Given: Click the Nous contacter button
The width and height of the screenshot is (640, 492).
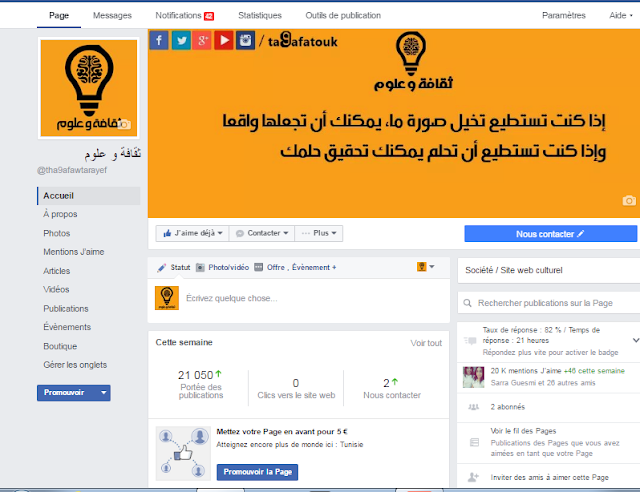Looking at the screenshot, I should [x=550, y=234].
